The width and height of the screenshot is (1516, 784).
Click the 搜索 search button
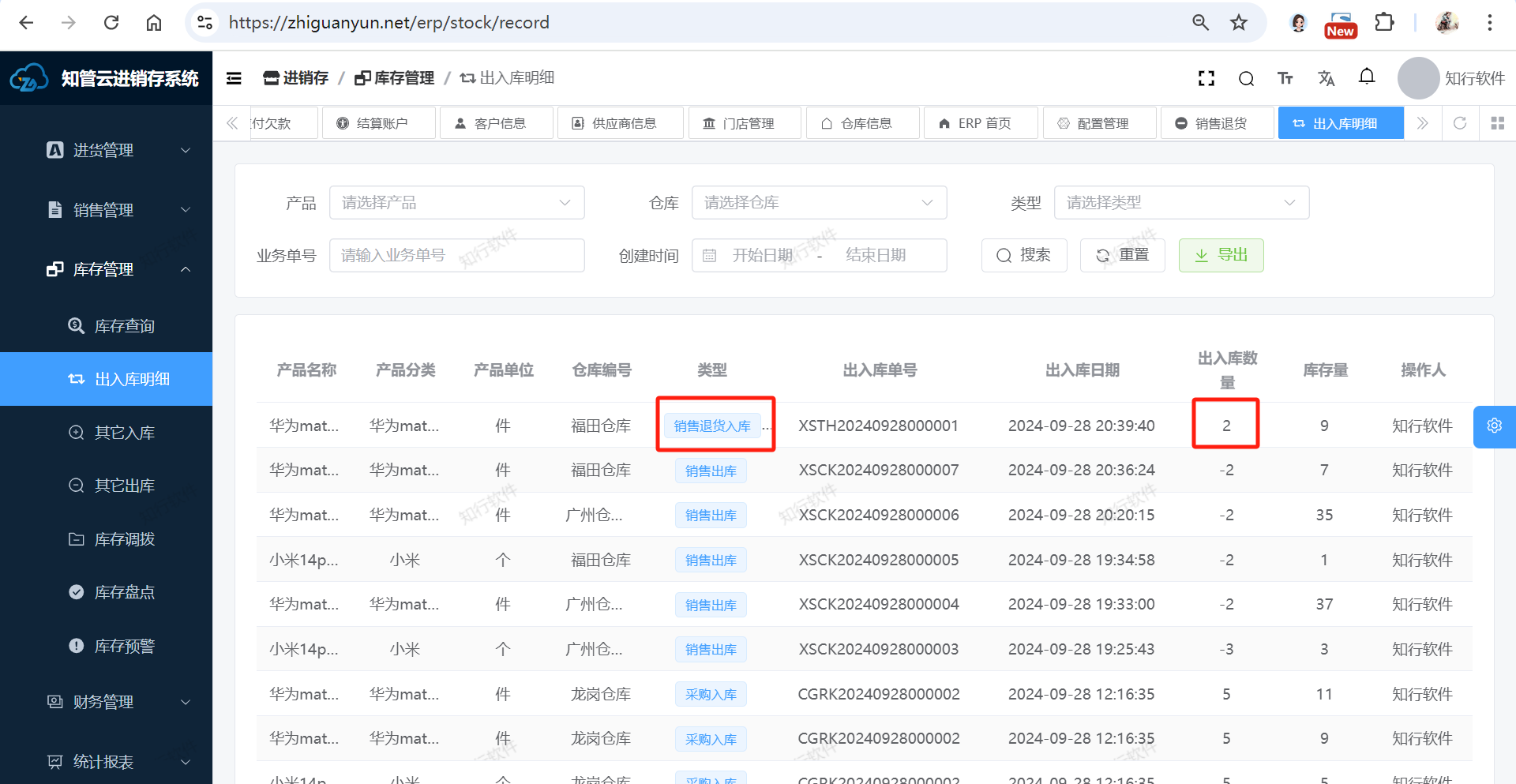tap(1024, 255)
